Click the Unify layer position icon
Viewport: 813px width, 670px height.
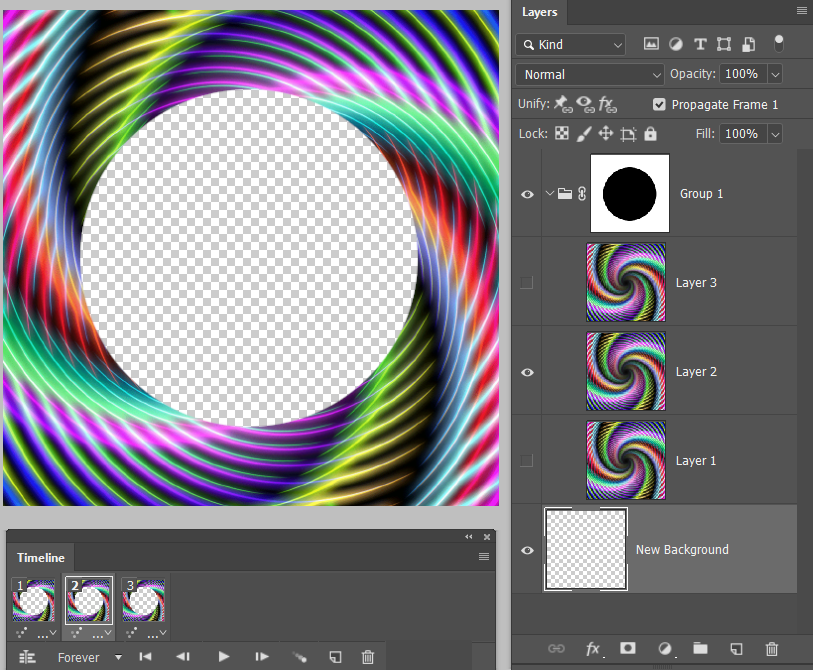click(563, 104)
